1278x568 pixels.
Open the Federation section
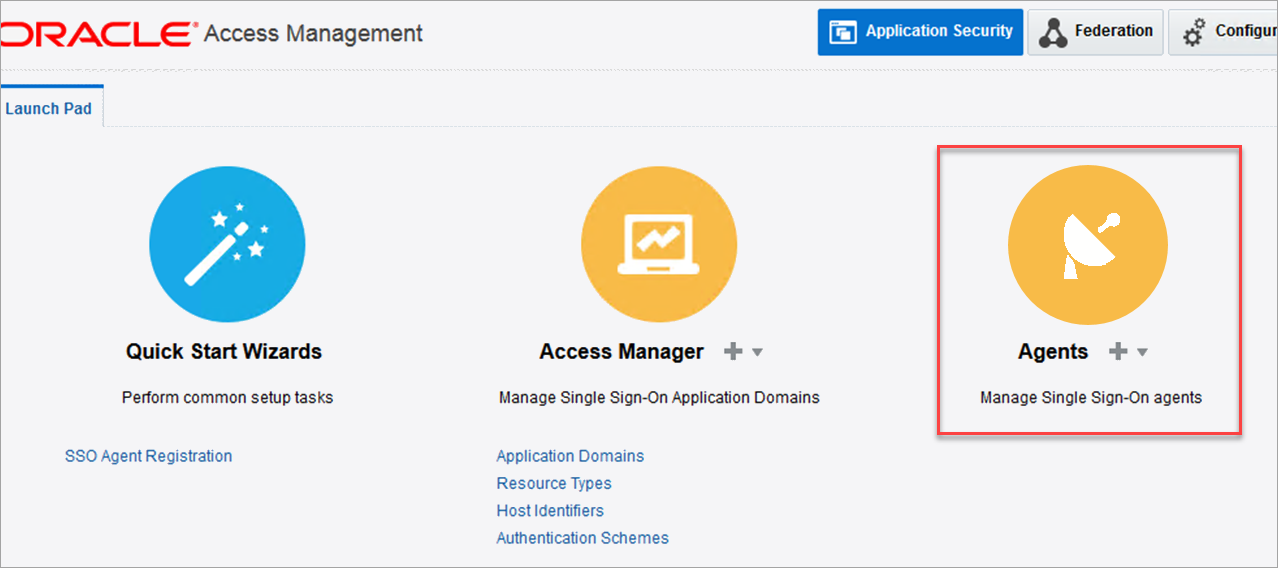[x=1096, y=32]
